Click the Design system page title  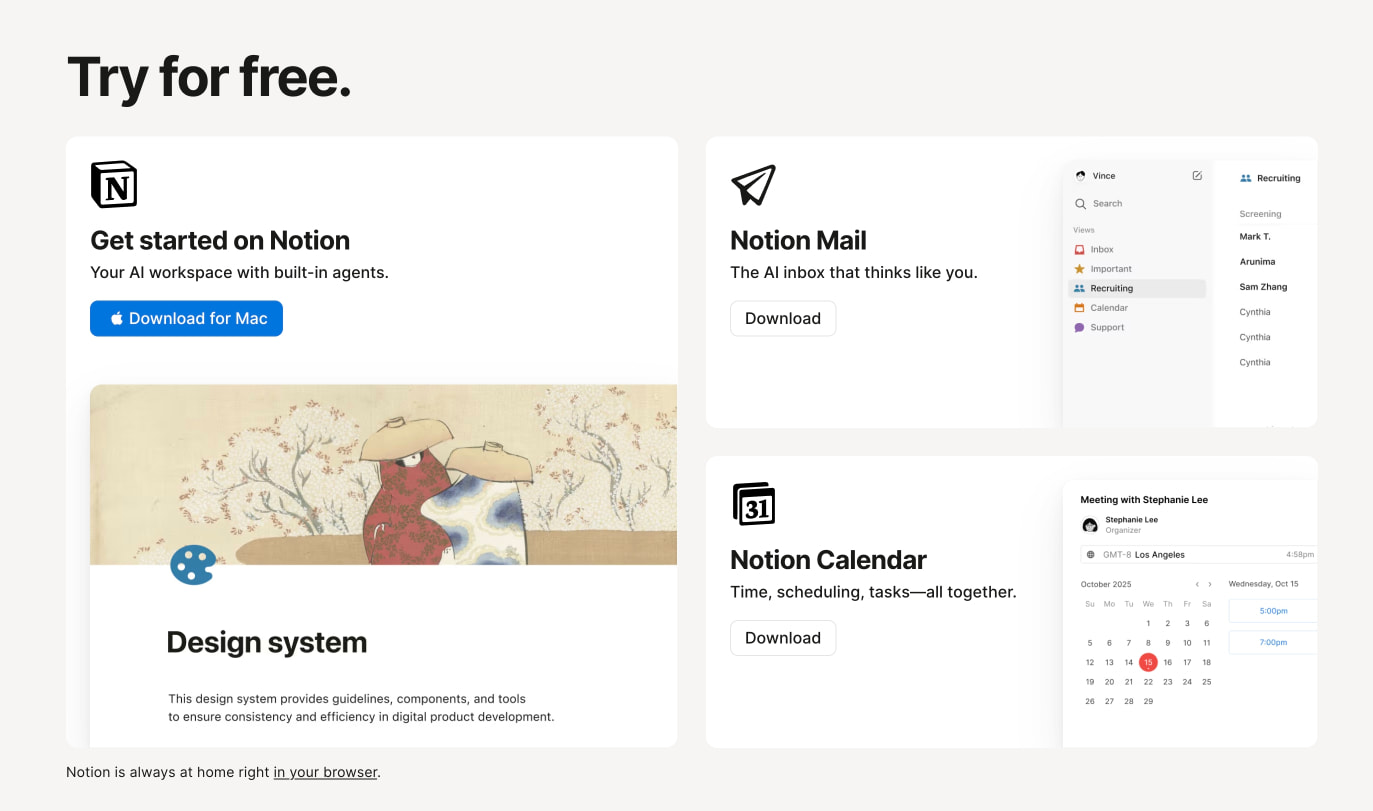[x=267, y=642]
